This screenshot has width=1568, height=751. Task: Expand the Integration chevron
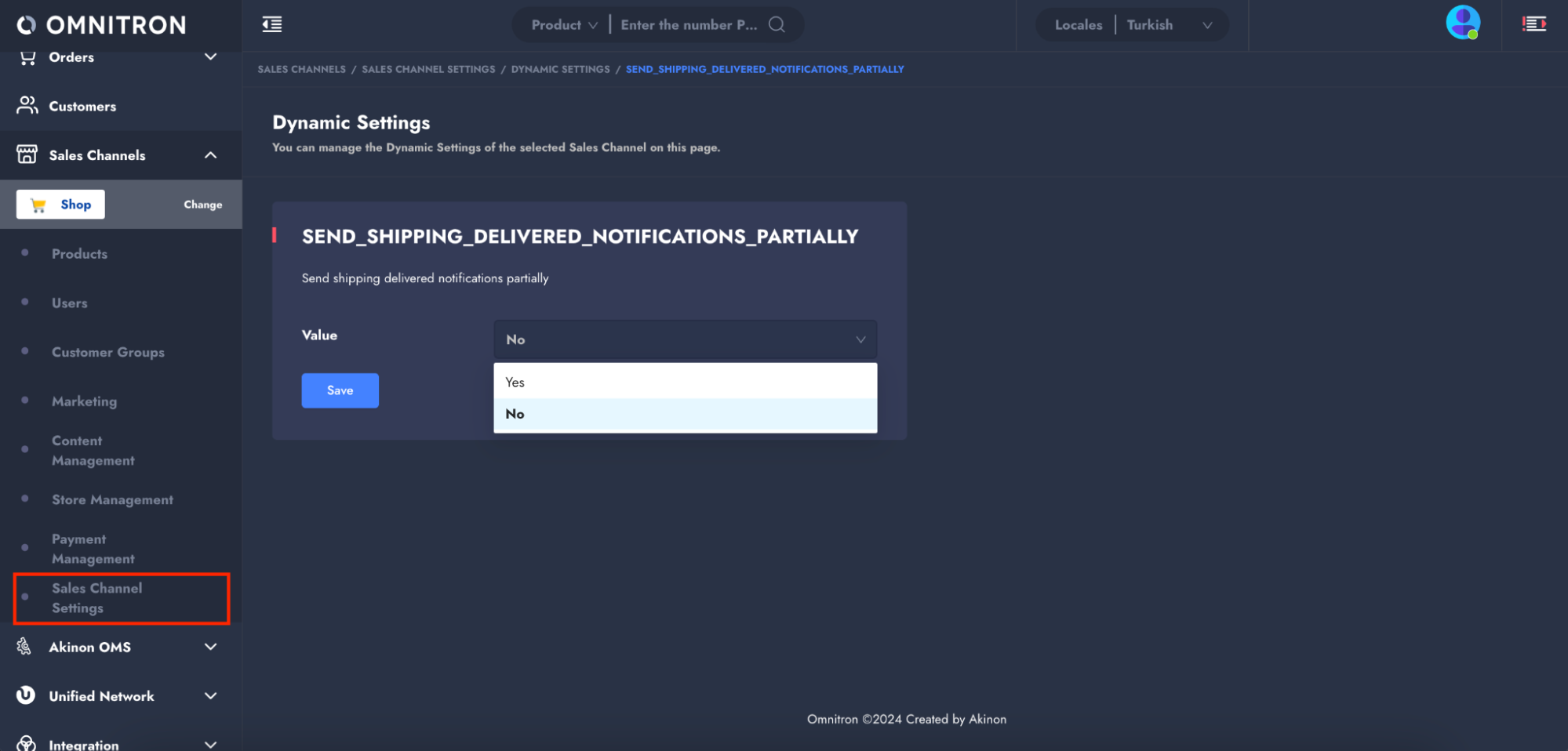coord(210,744)
